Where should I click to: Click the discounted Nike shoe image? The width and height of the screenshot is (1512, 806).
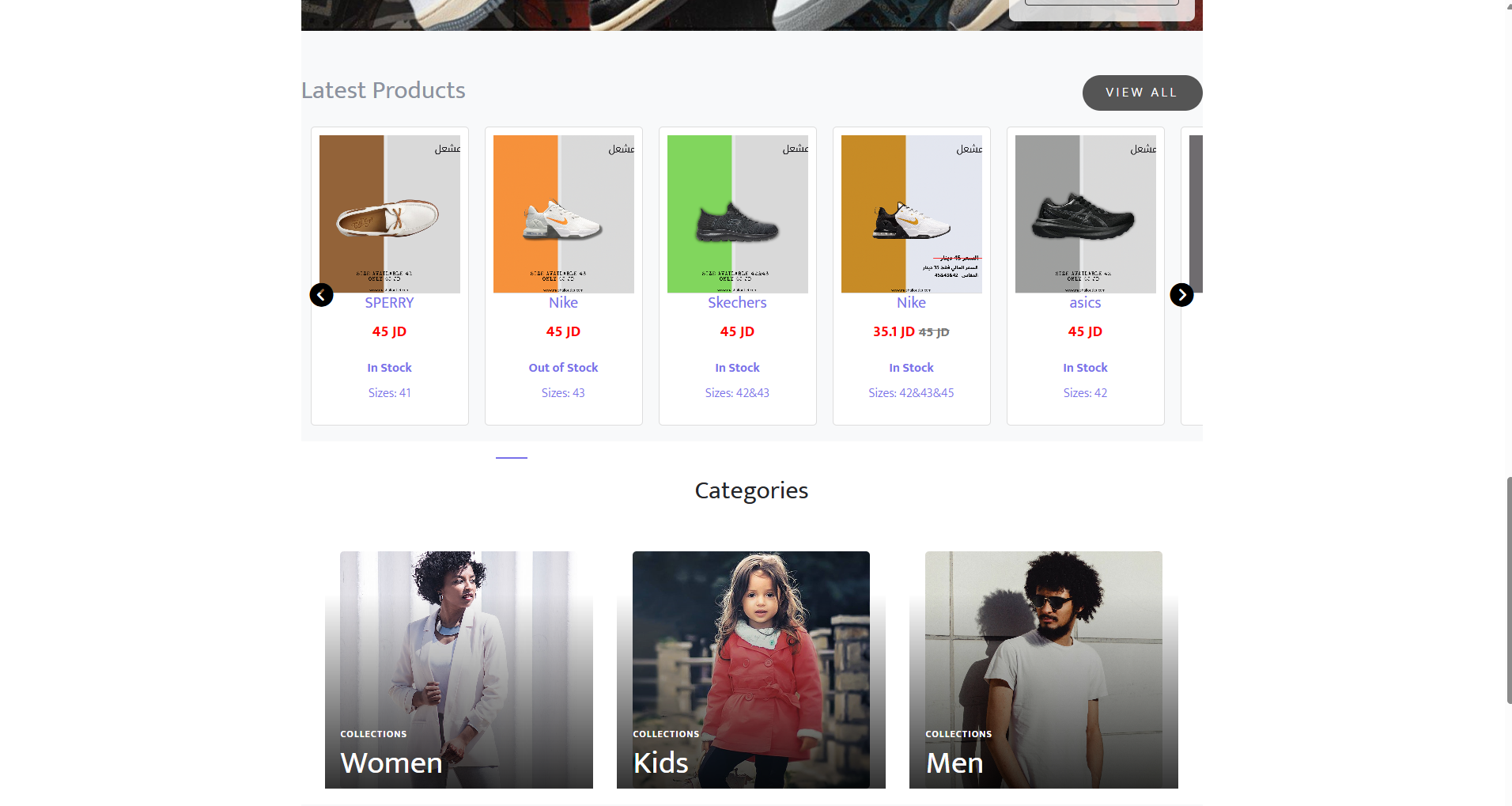point(911,214)
